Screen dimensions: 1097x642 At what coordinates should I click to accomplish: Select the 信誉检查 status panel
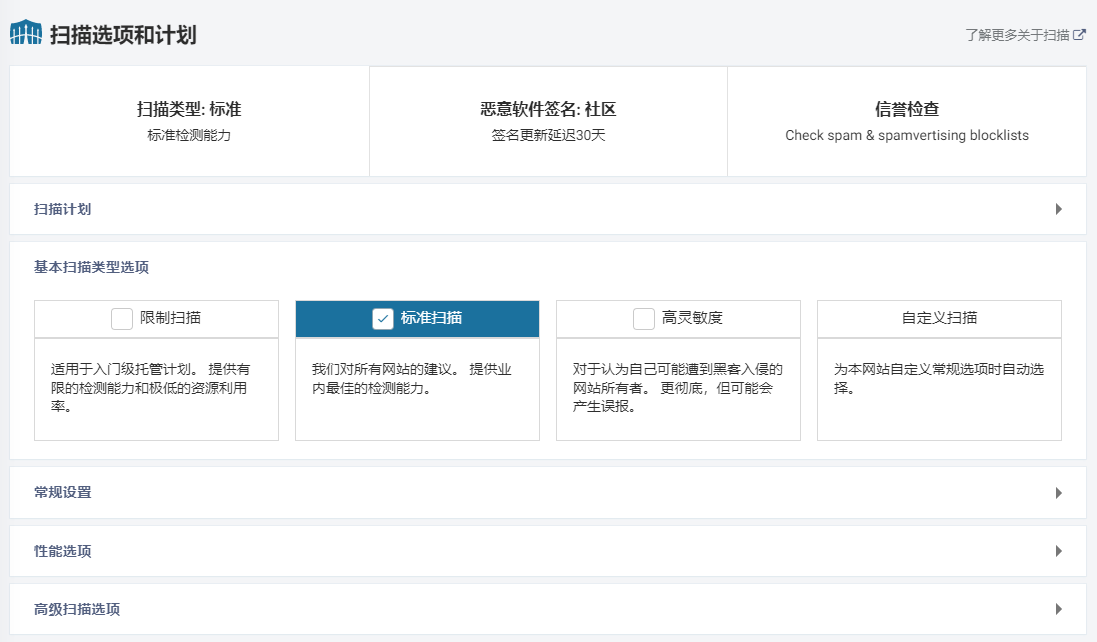[x=906, y=121]
